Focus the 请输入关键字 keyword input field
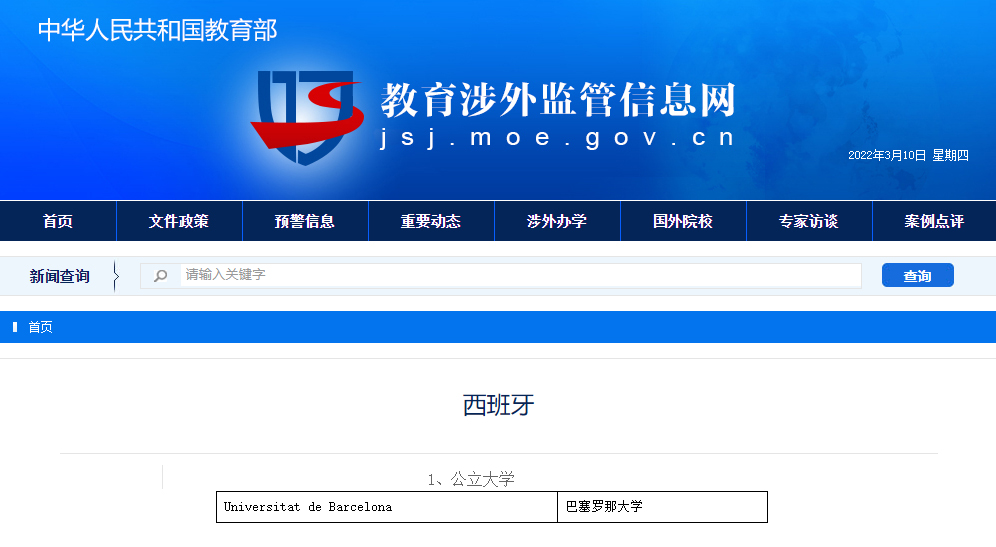This screenshot has height=547, width=996. [x=521, y=276]
